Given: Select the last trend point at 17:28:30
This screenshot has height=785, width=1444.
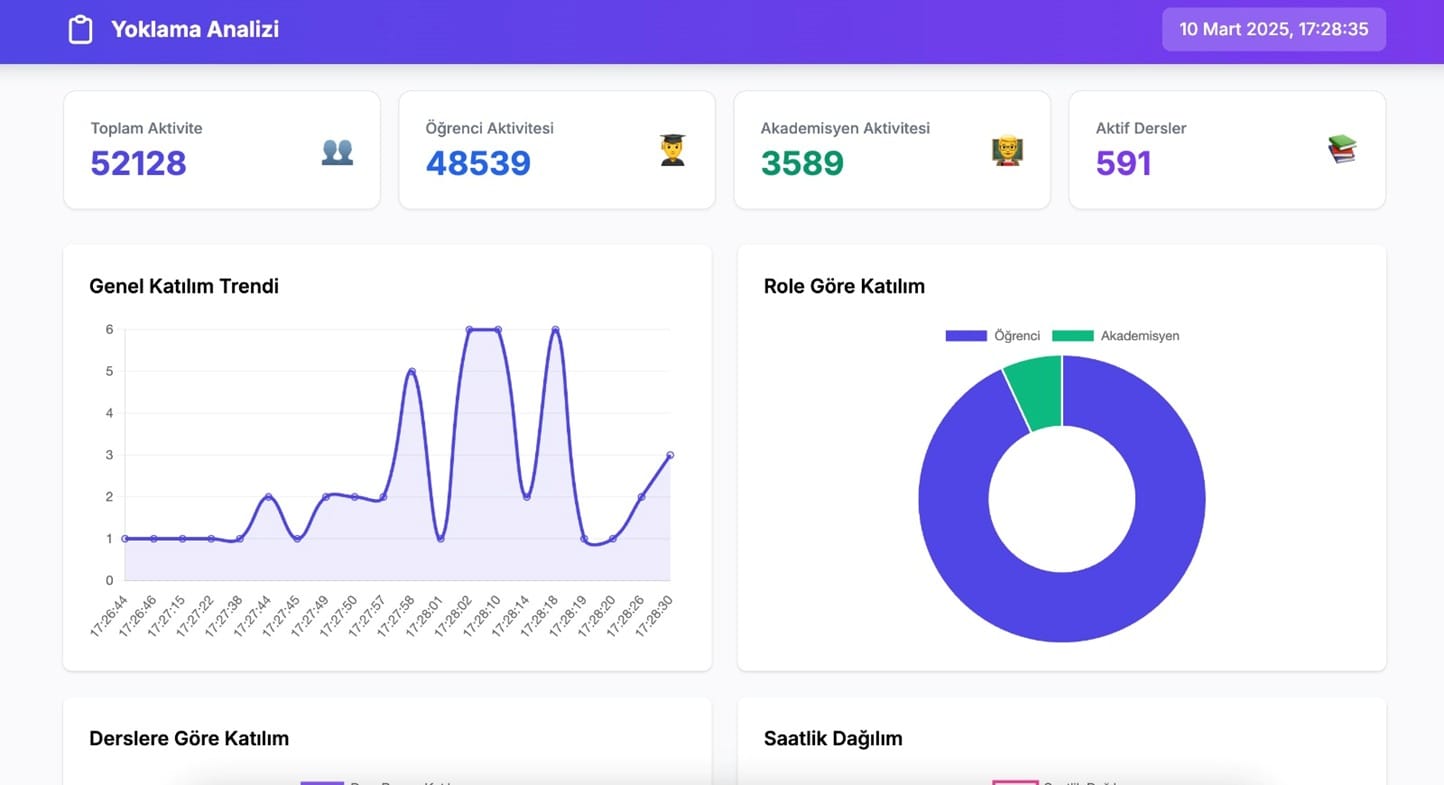Looking at the screenshot, I should pyautogui.click(x=670, y=455).
